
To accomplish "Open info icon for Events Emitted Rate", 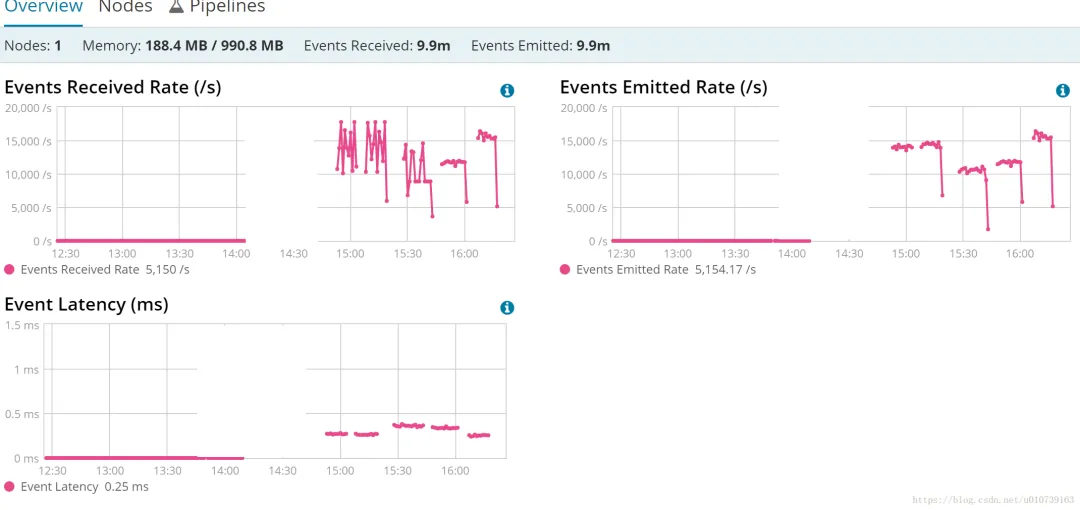I will coord(1063,90).
